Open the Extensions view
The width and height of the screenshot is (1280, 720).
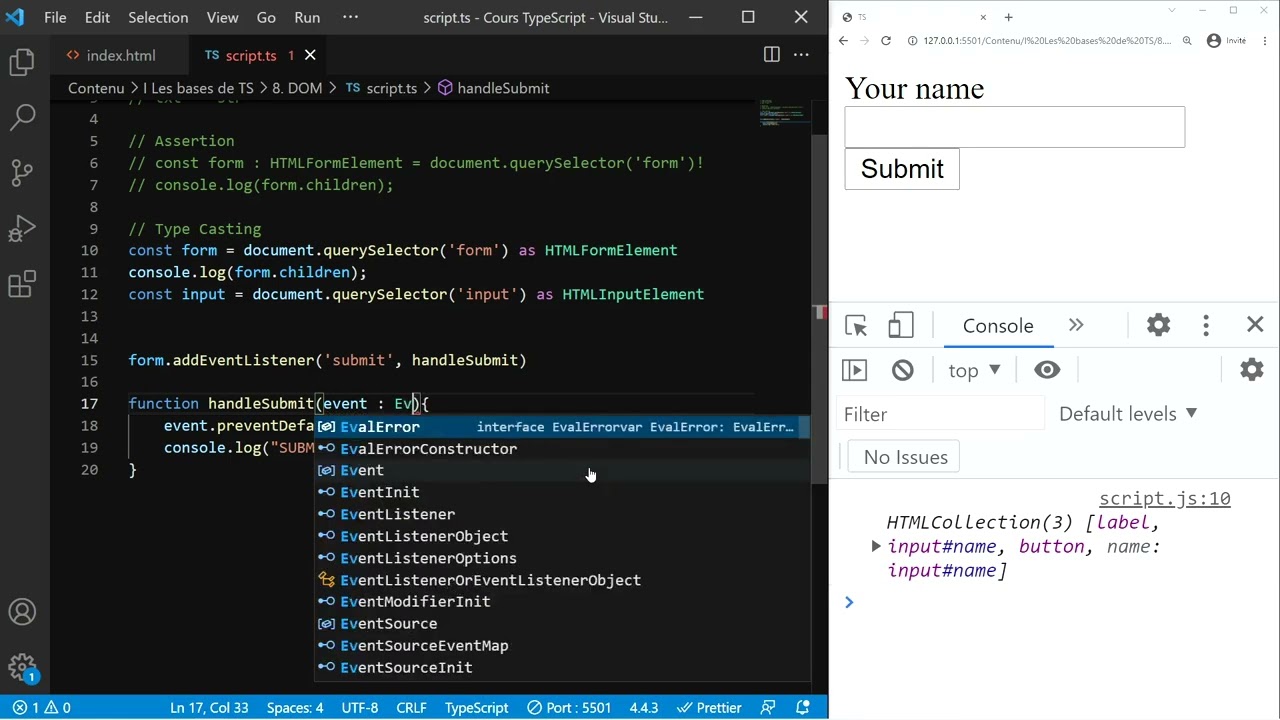pyautogui.click(x=22, y=284)
